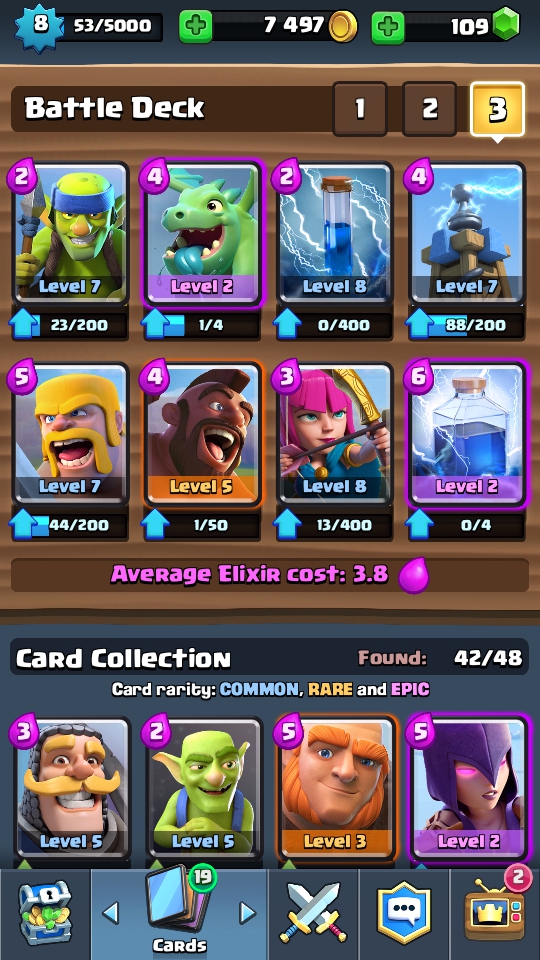Select battle deck slot 3
Image resolution: width=540 pixels, height=960 pixels.
(x=498, y=108)
